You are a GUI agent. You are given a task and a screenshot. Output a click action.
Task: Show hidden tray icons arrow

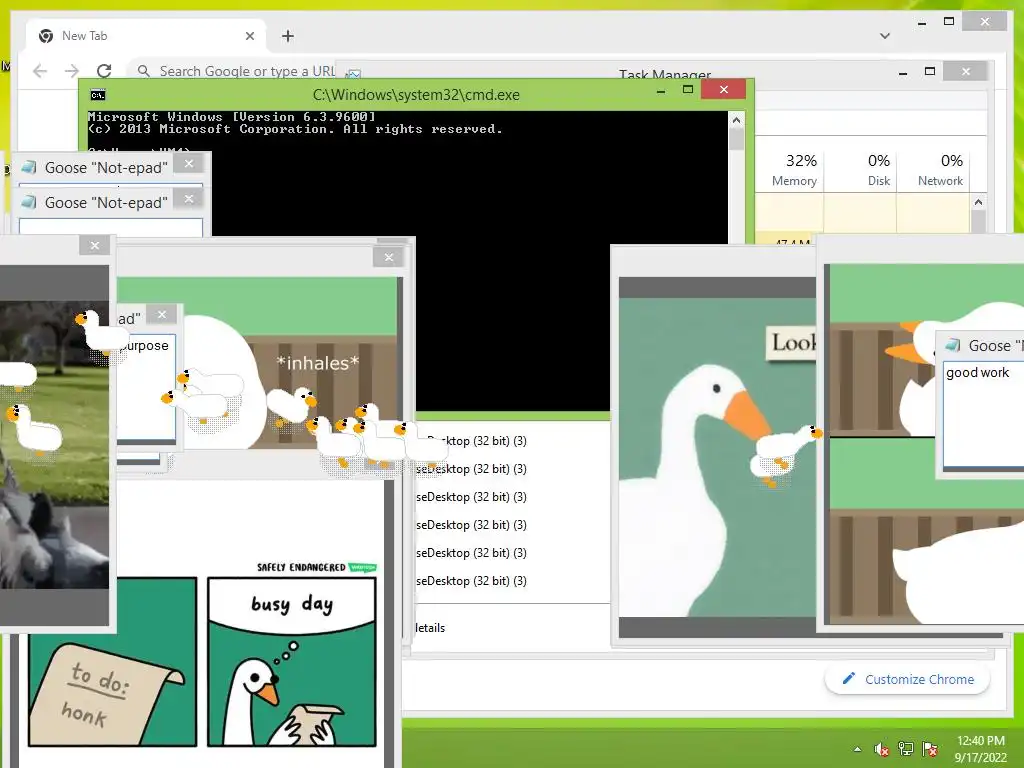[857, 749]
